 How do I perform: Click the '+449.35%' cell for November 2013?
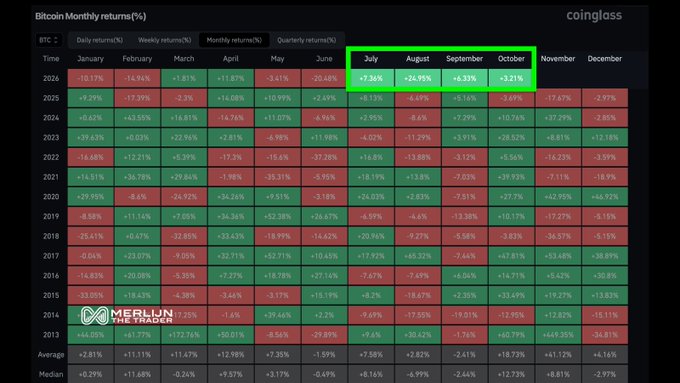(558, 335)
